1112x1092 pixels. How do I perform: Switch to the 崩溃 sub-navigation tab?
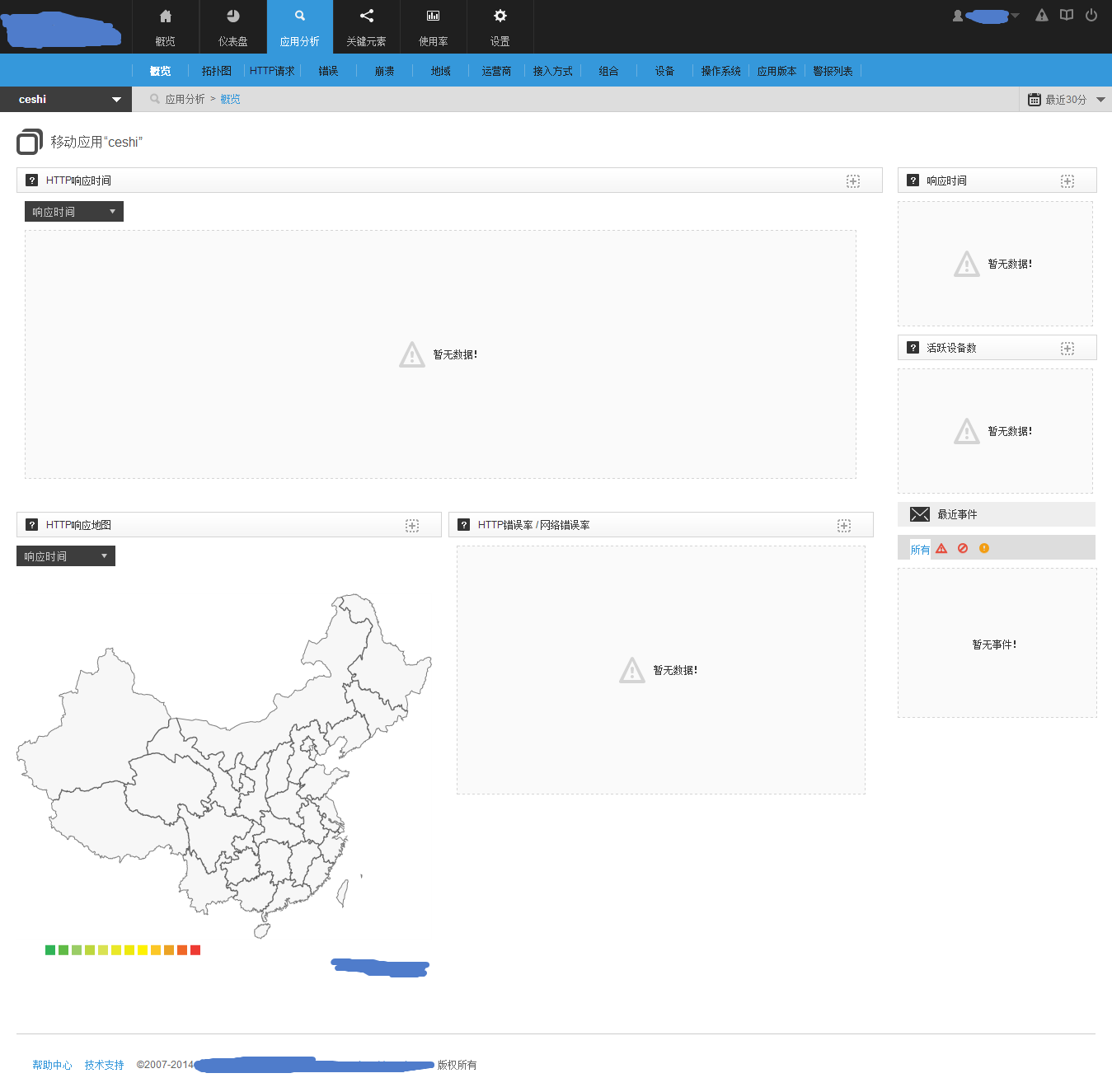[x=384, y=72]
